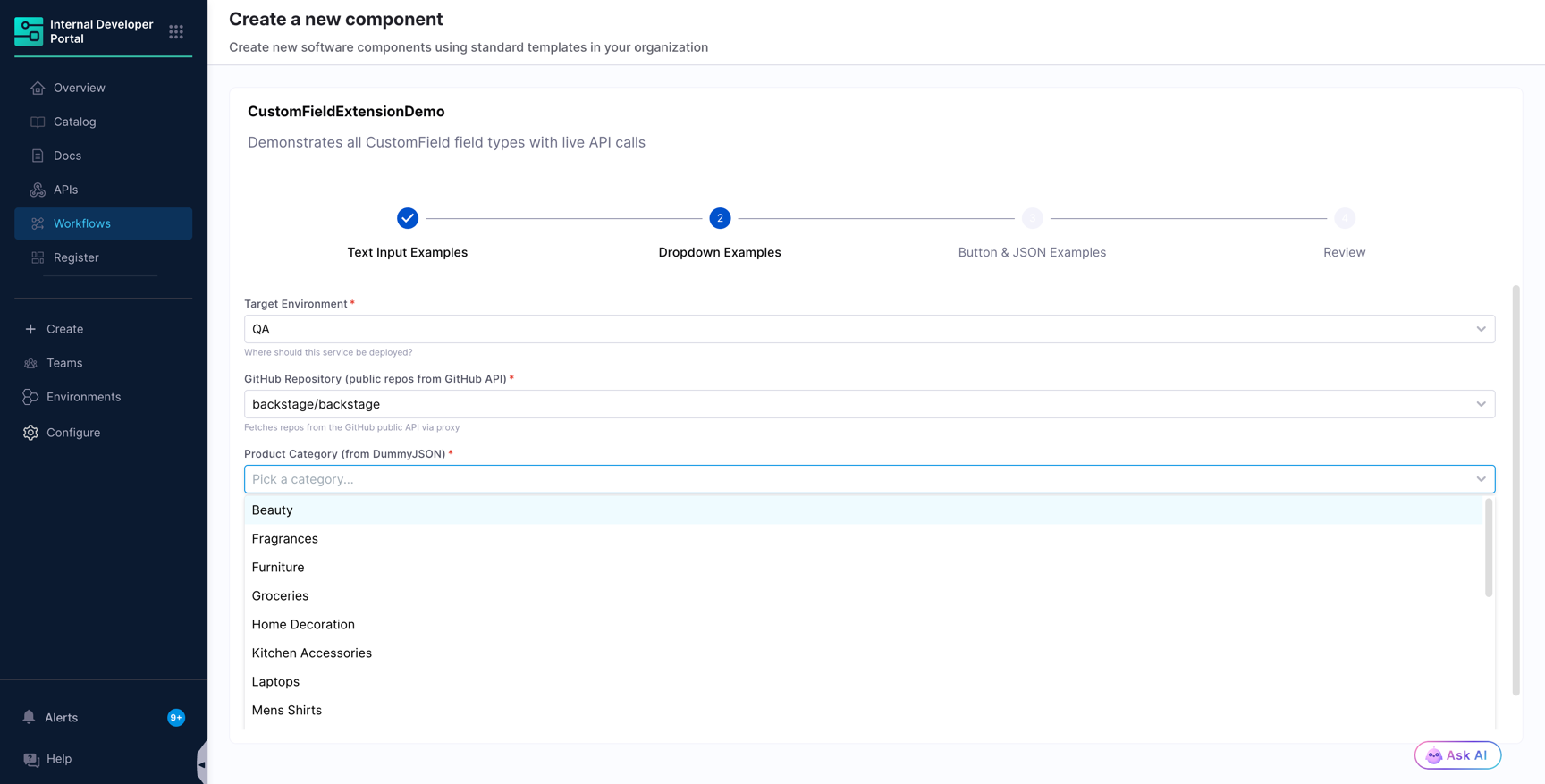1545x784 pixels.
Task: Select Beauty from the category list
Action: [x=864, y=510]
